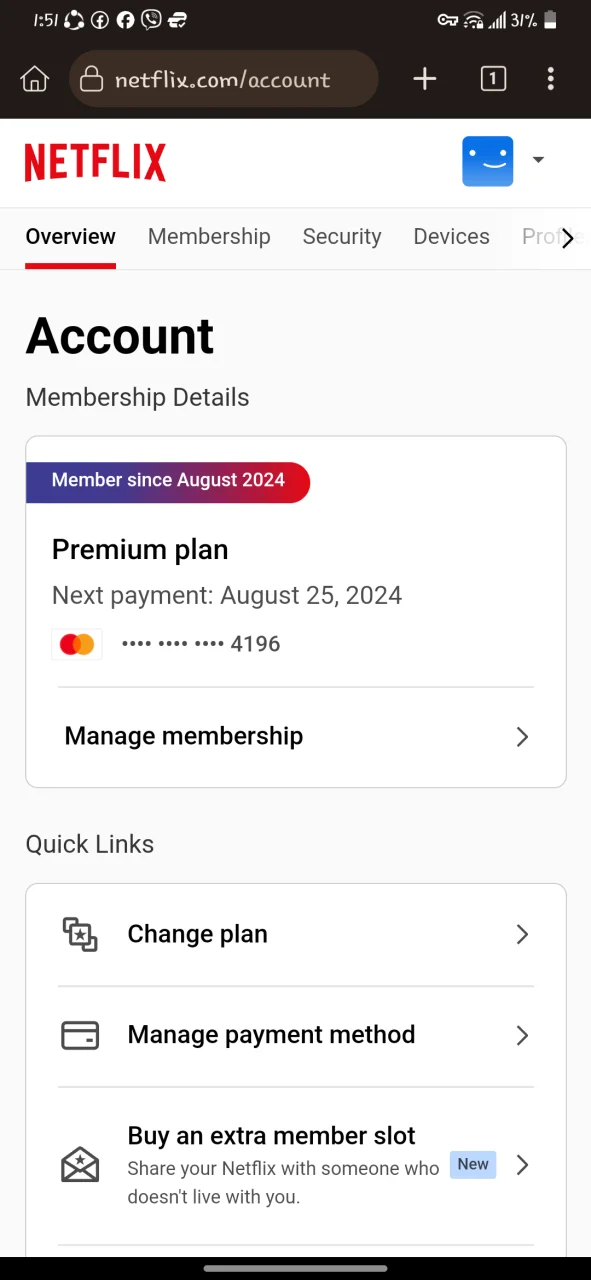Switch to the Devices tab
The height and width of the screenshot is (1280, 591).
tap(452, 237)
